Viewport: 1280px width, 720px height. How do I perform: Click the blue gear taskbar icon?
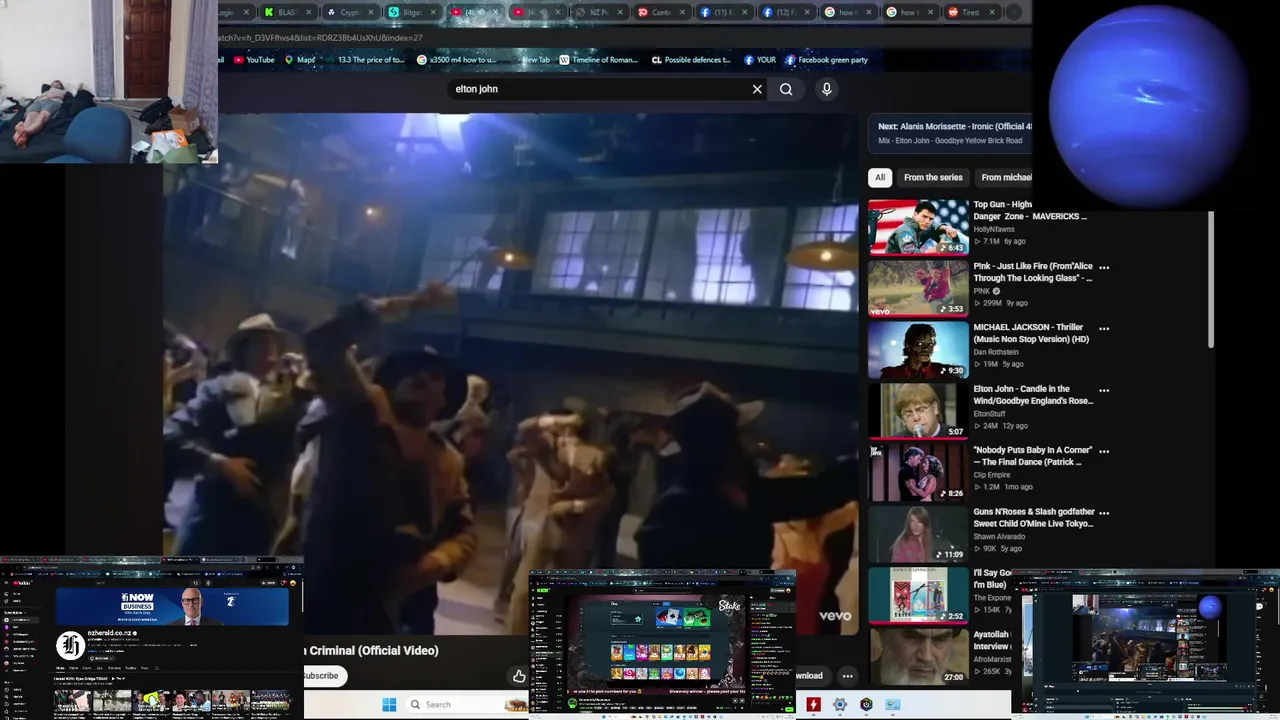click(x=840, y=704)
